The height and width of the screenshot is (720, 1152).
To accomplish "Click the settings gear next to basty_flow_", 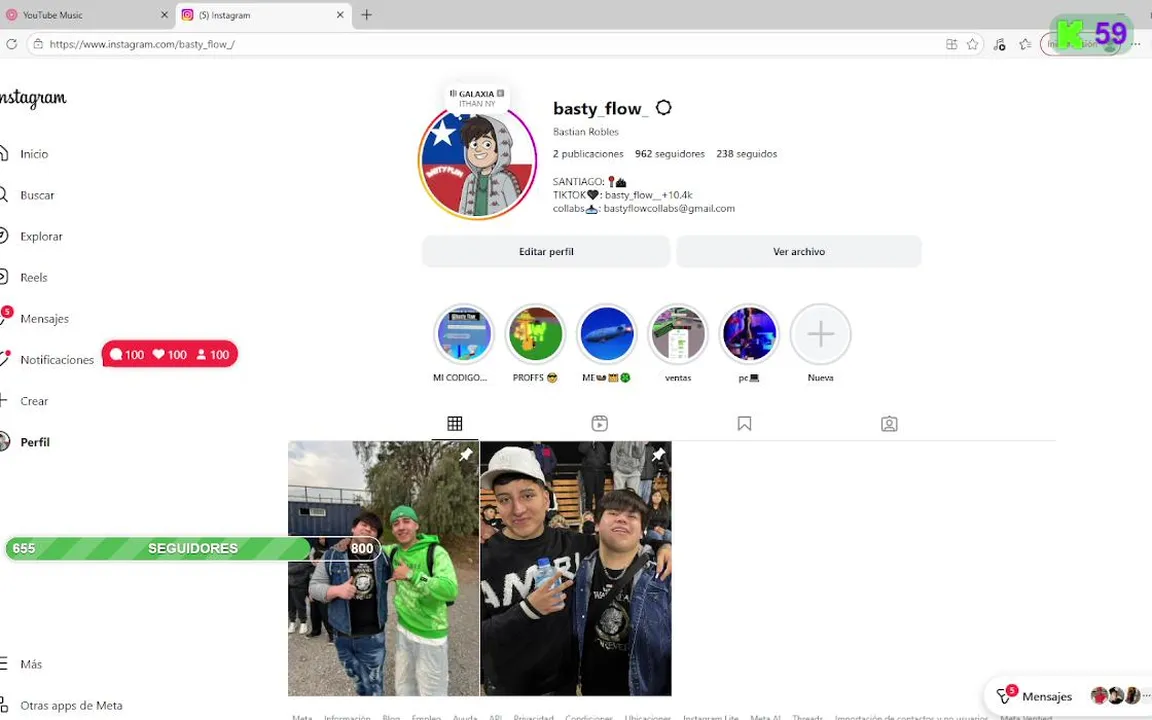I will (663, 108).
